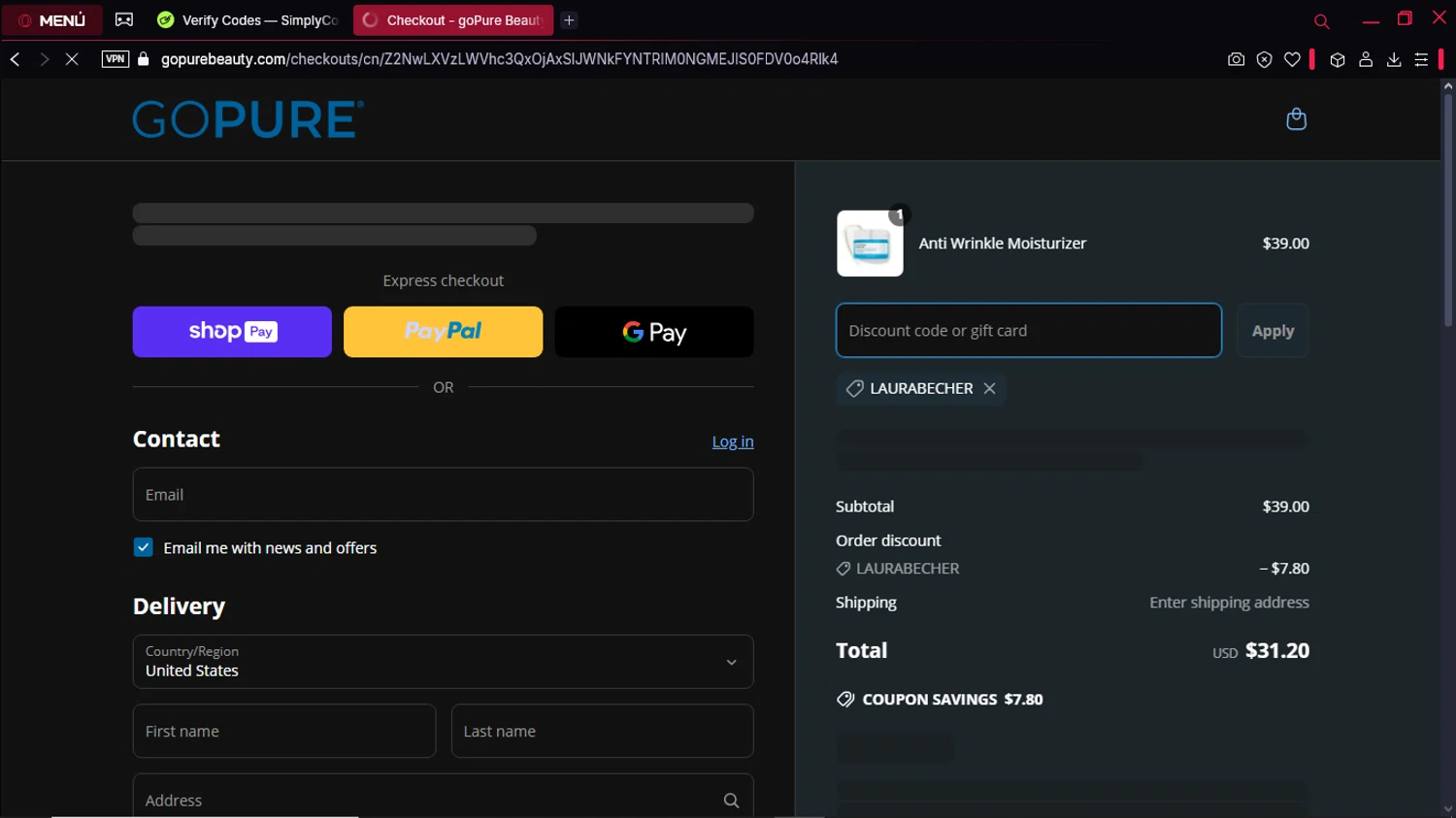Screen dimensions: 1456x818
Task: Take a snapshot with camera icon
Action: point(1236,59)
